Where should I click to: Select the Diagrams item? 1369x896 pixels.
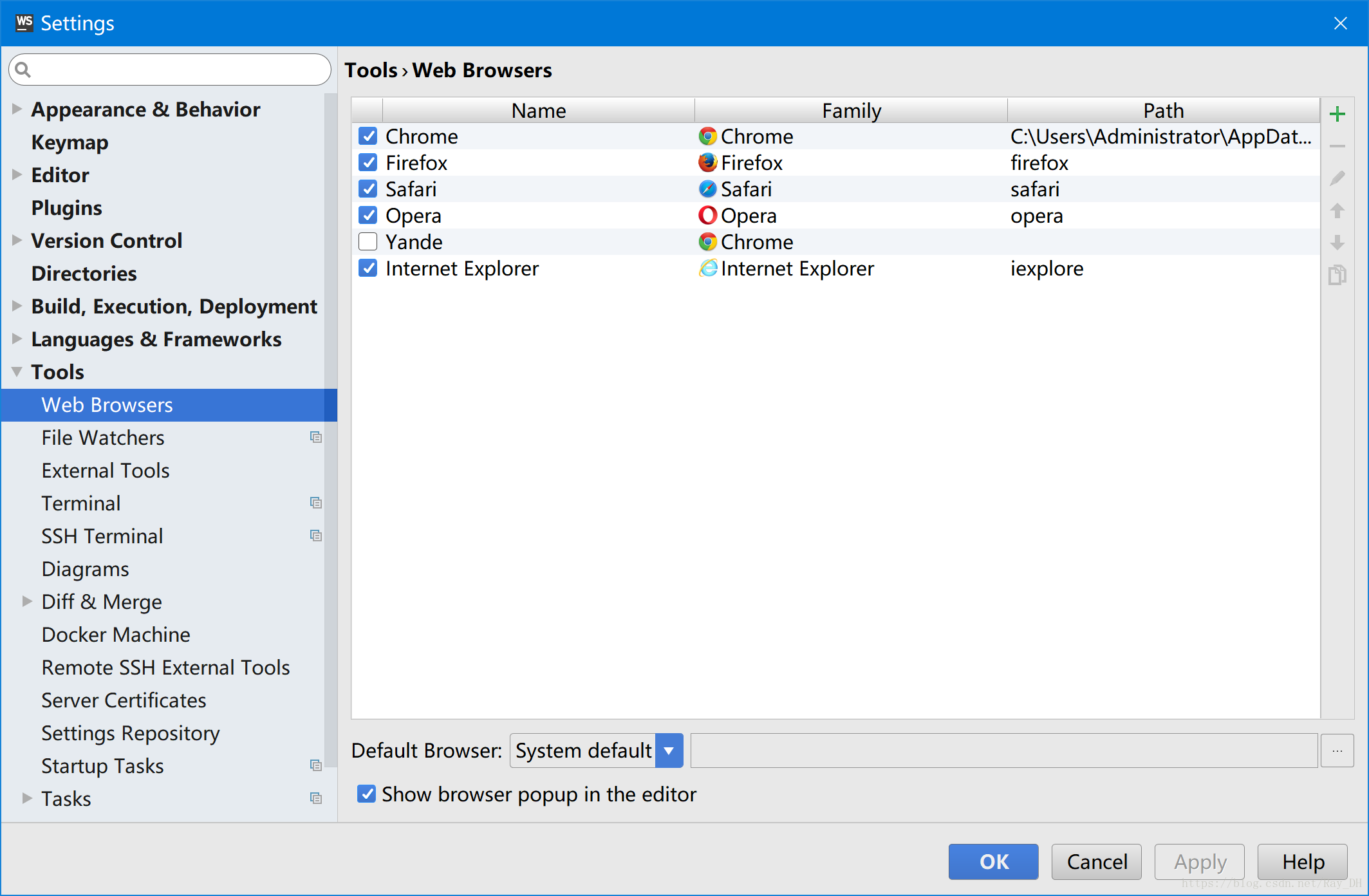85,569
